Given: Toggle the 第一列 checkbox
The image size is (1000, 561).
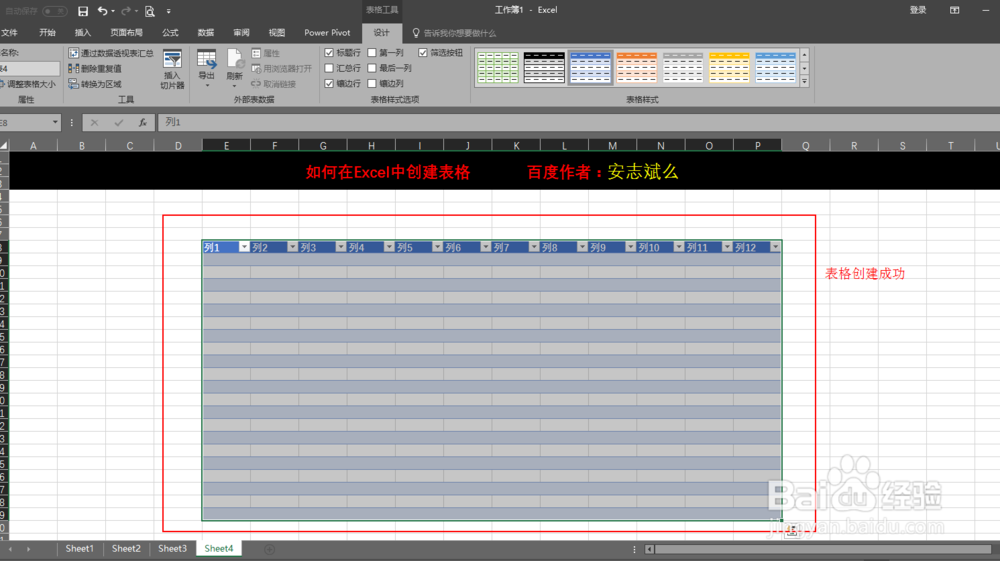Looking at the screenshot, I should 372,53.
